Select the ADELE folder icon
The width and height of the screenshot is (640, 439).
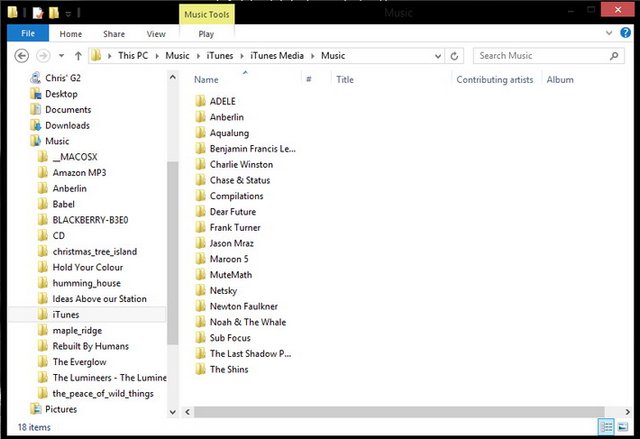(200, 101)
